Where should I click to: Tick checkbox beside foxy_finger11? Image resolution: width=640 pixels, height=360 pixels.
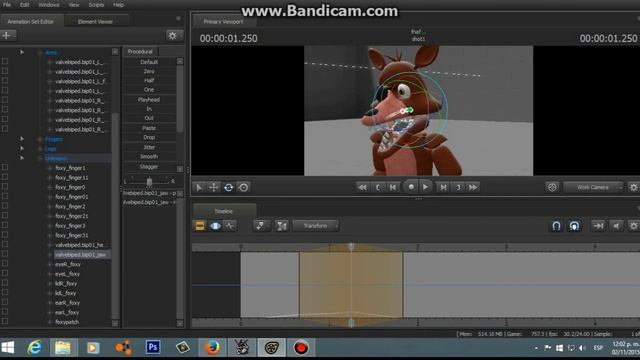5,178
